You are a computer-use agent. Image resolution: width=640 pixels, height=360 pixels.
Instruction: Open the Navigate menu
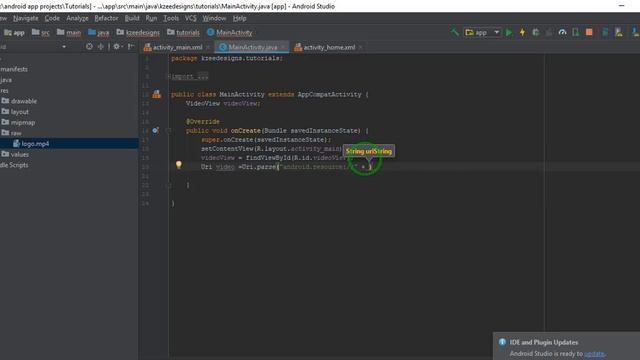pos(25,18)
